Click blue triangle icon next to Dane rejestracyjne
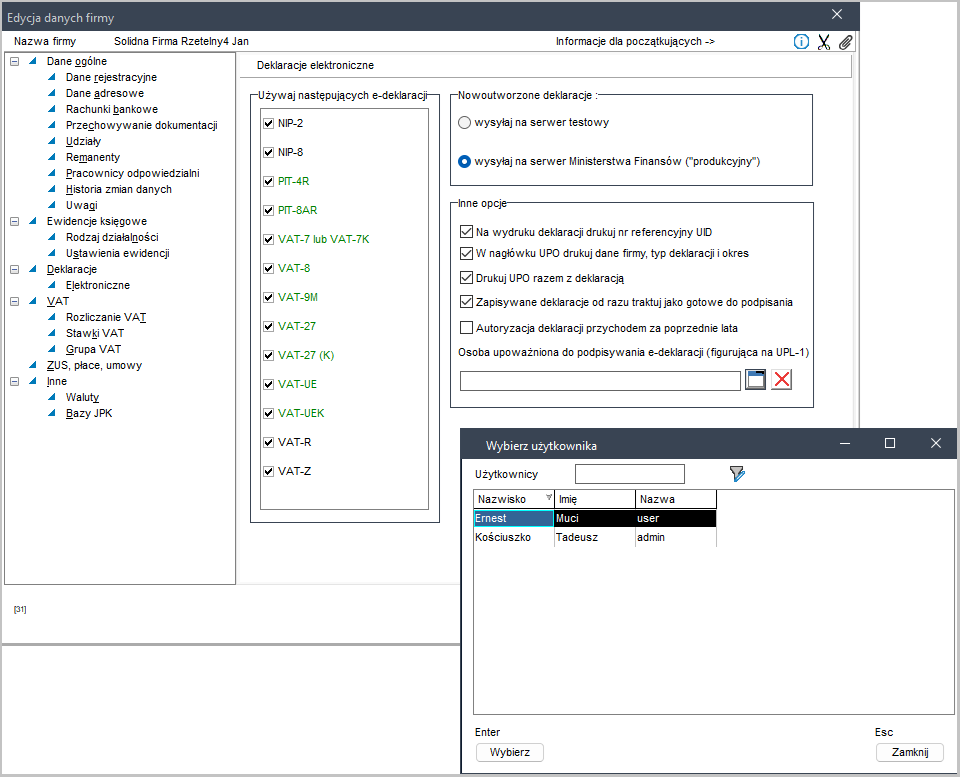Screen dimensions: 960x777 point(52,77)
